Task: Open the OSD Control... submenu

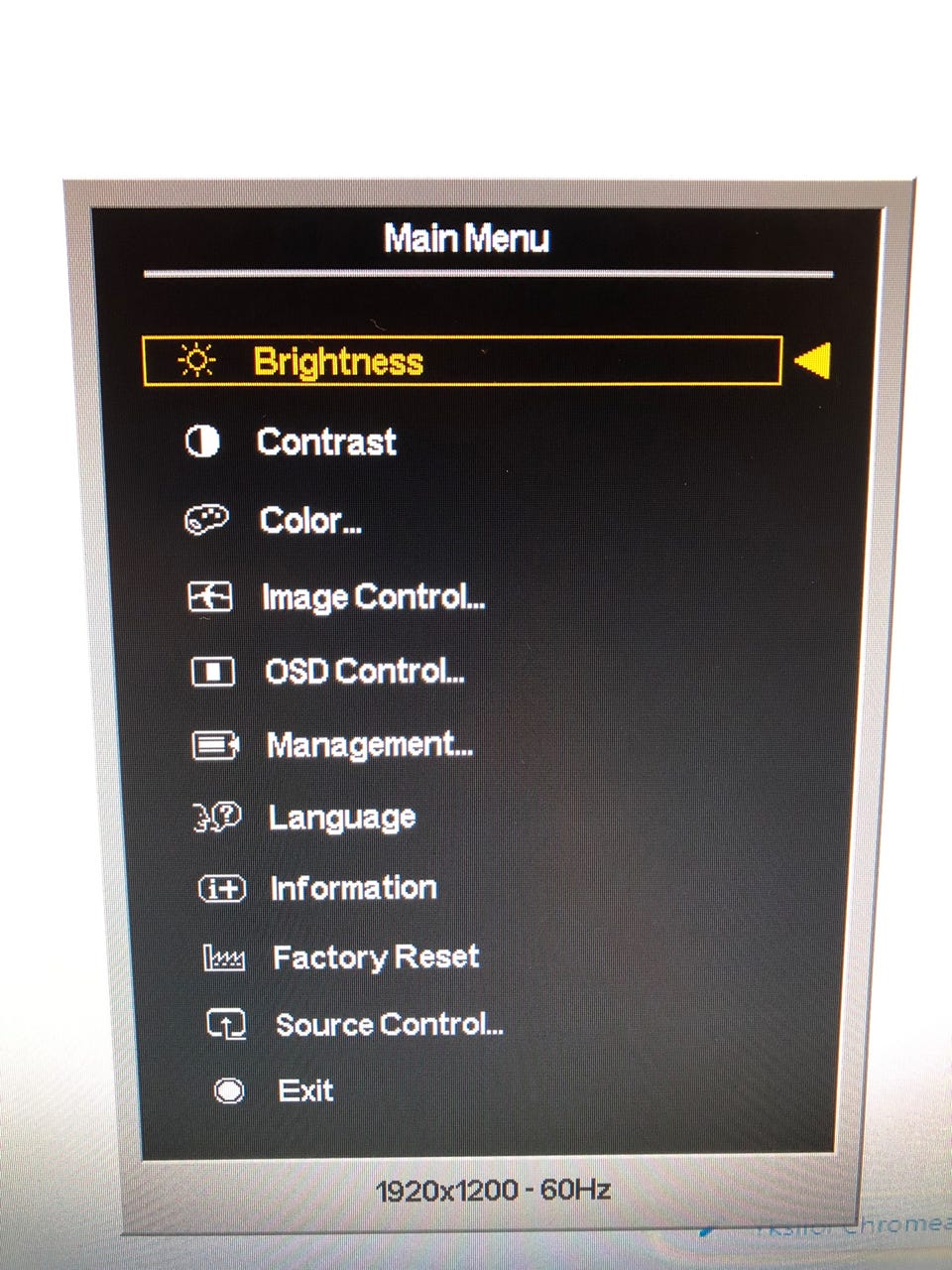Action: tap(364, 672)
